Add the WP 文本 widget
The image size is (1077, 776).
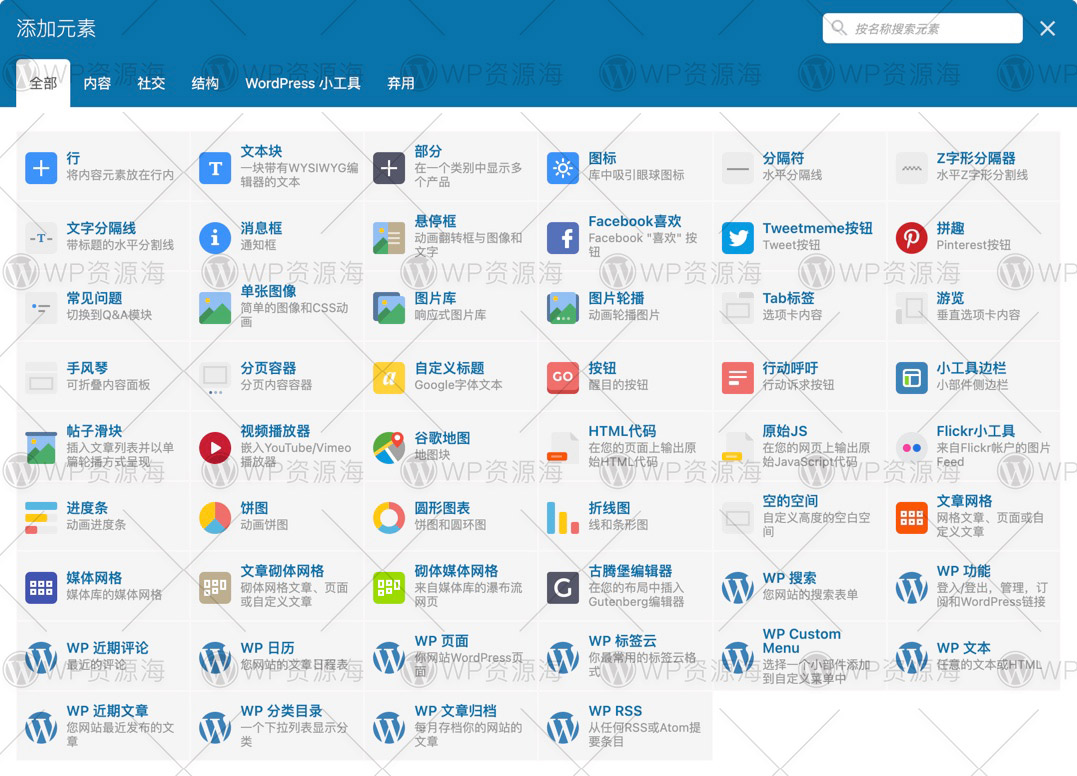pyautogui.click(x=974, y=657)
